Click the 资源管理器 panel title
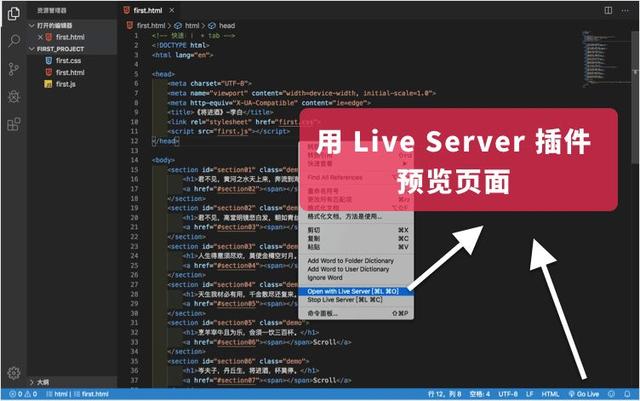The image size is (640, 401). [x=51, y=11]
